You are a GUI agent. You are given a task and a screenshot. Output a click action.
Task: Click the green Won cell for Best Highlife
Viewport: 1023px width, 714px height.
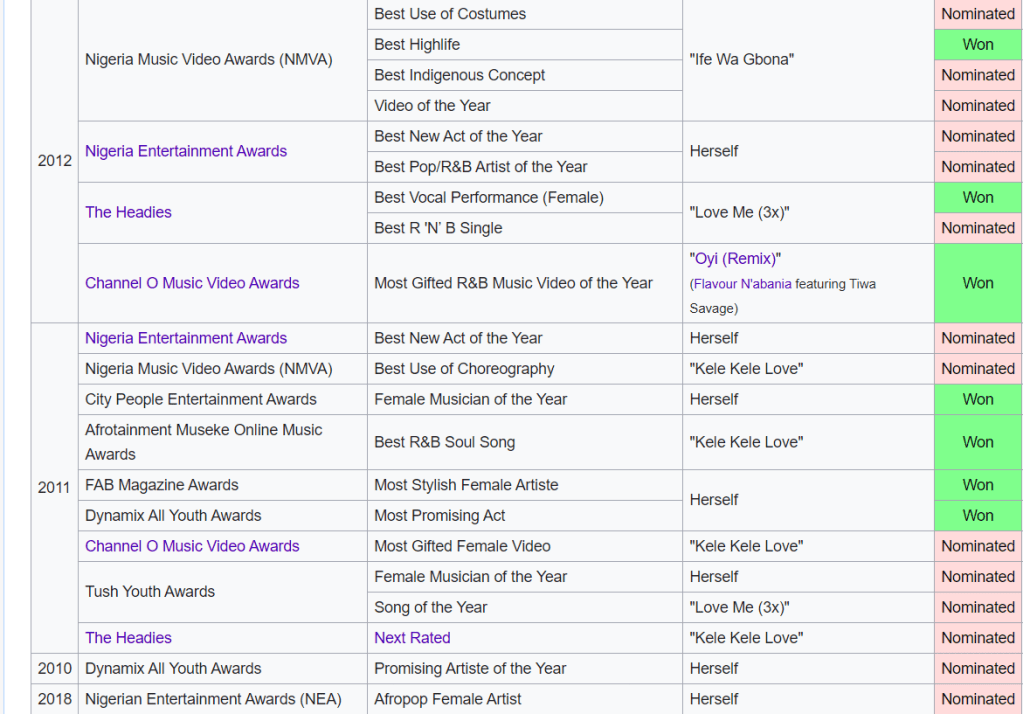pos(977,44)
